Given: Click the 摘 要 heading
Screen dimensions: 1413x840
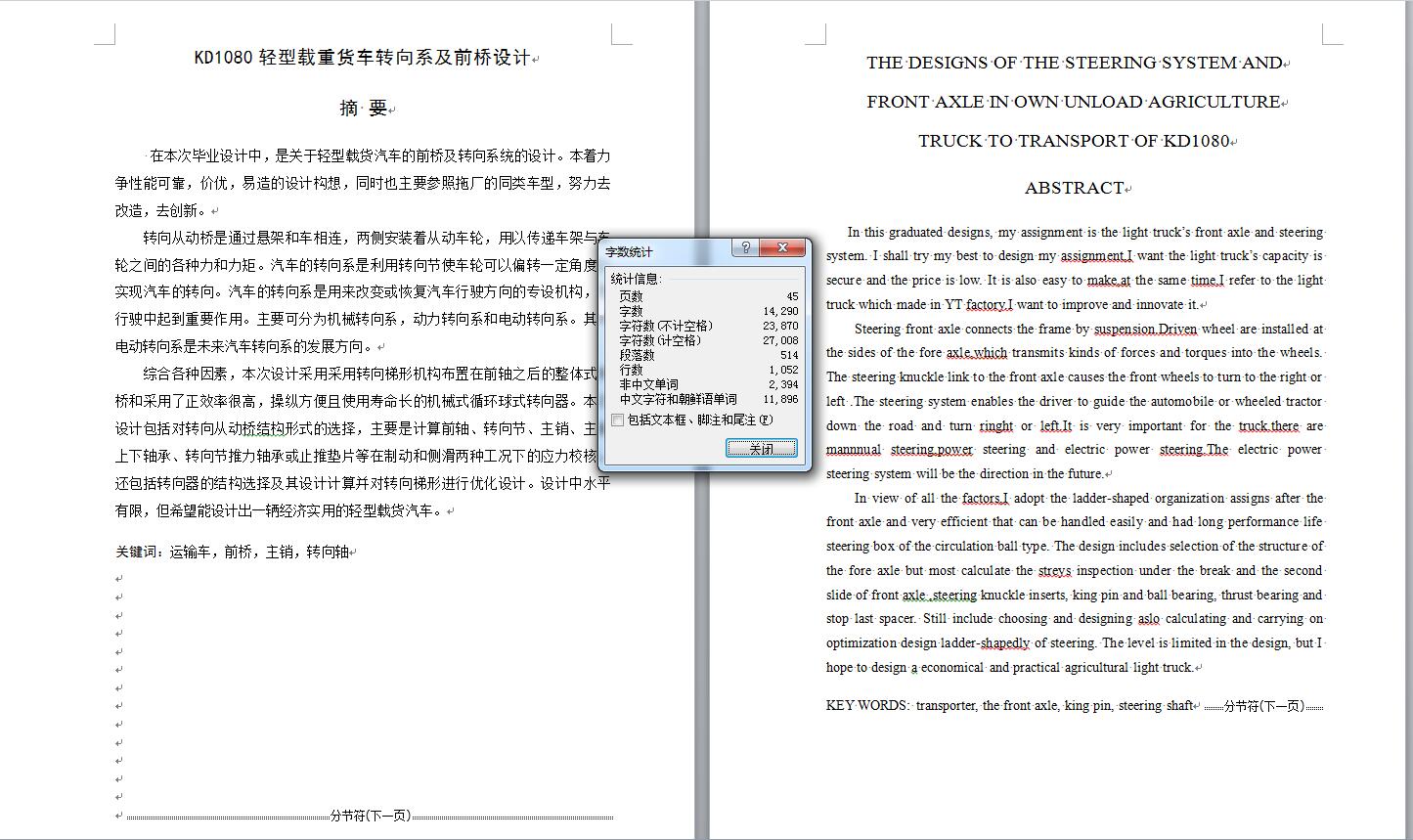Looking at the screenshot, I should [364, 109].
